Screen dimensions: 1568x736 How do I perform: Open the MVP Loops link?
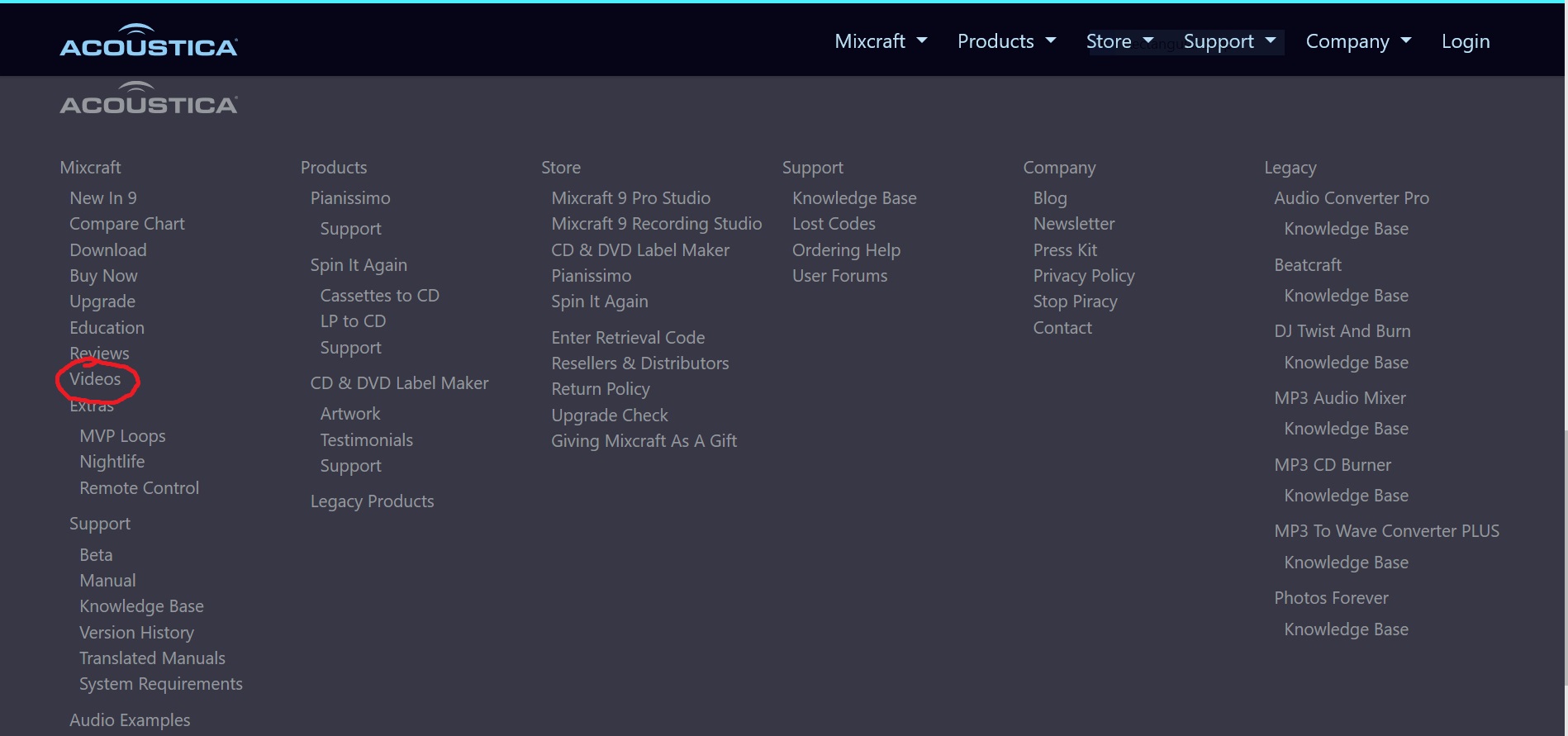pos(122,436)
